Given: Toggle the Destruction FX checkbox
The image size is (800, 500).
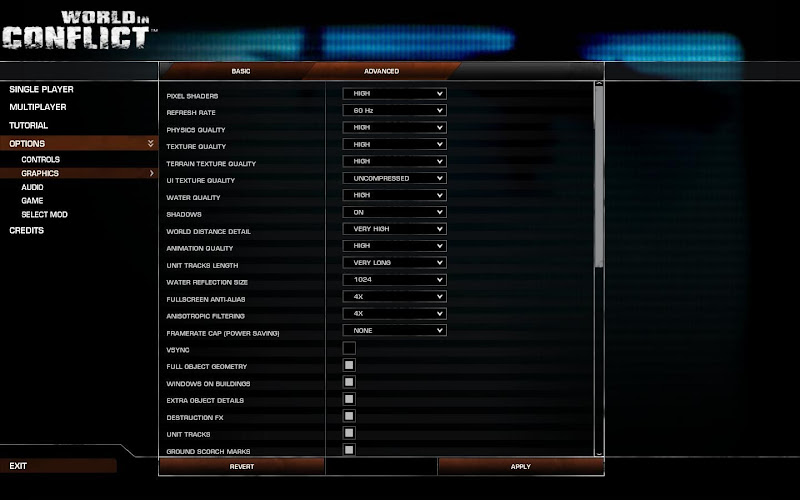Looking at the screenshot, I should [349, 416].
